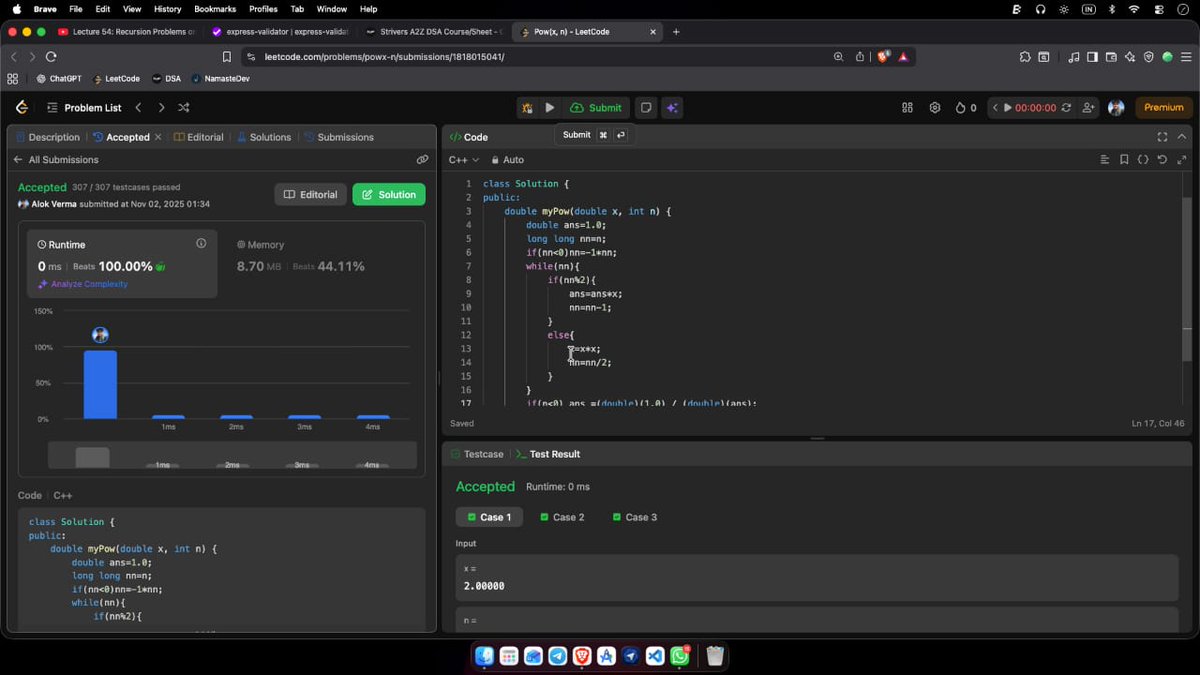Switch to the Solutions tab
This screenshot has width=1200, height=675.
pyautogui.click(x=264, y=137)
